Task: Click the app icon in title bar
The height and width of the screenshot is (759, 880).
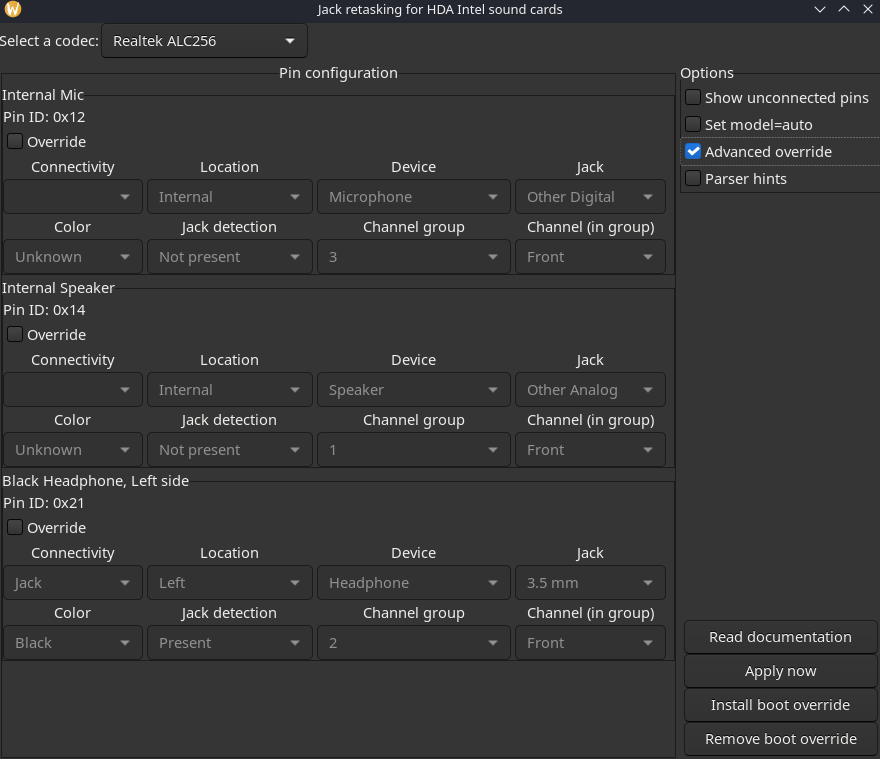Action: 12,9
